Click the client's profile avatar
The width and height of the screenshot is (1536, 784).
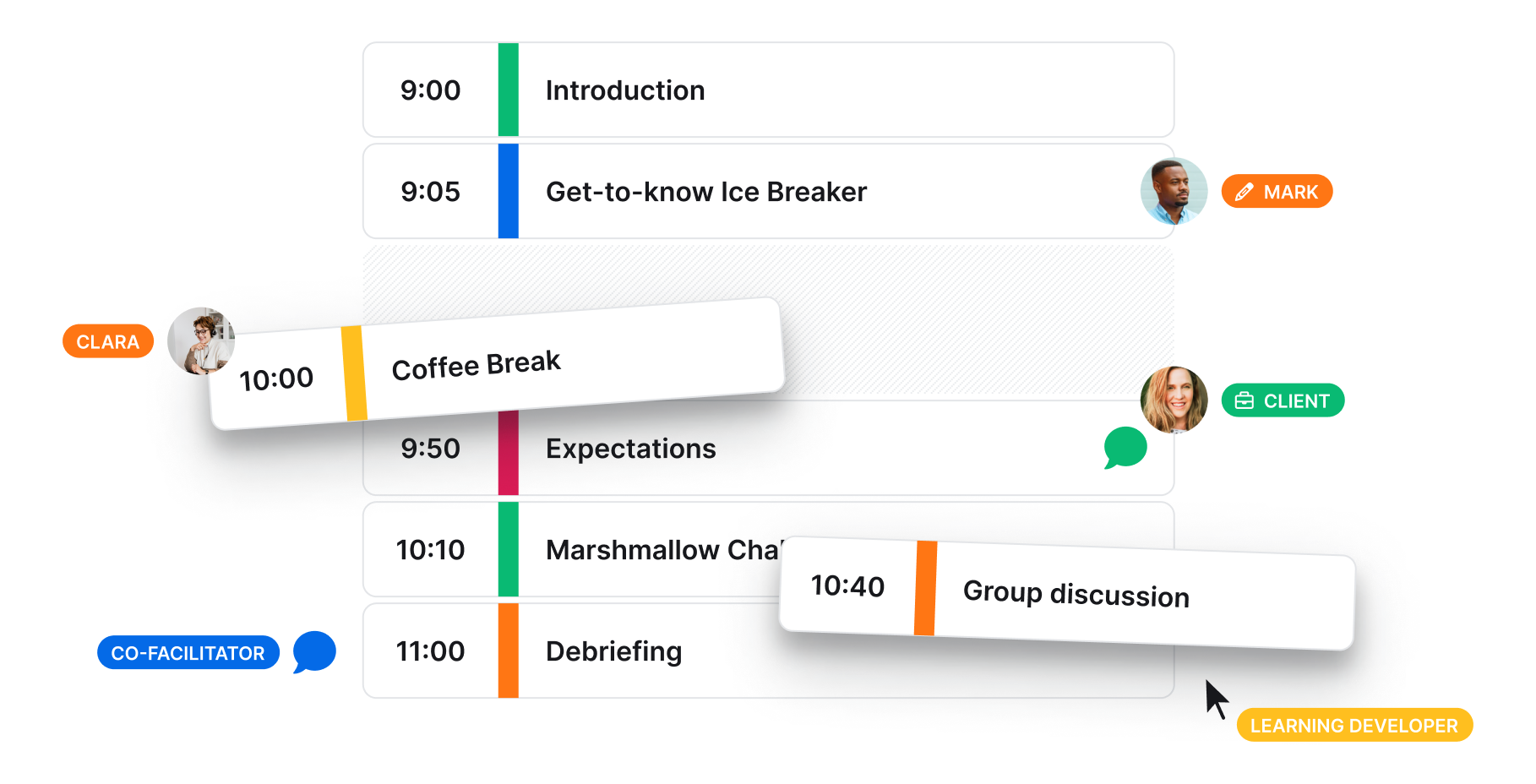(1174, 400)
